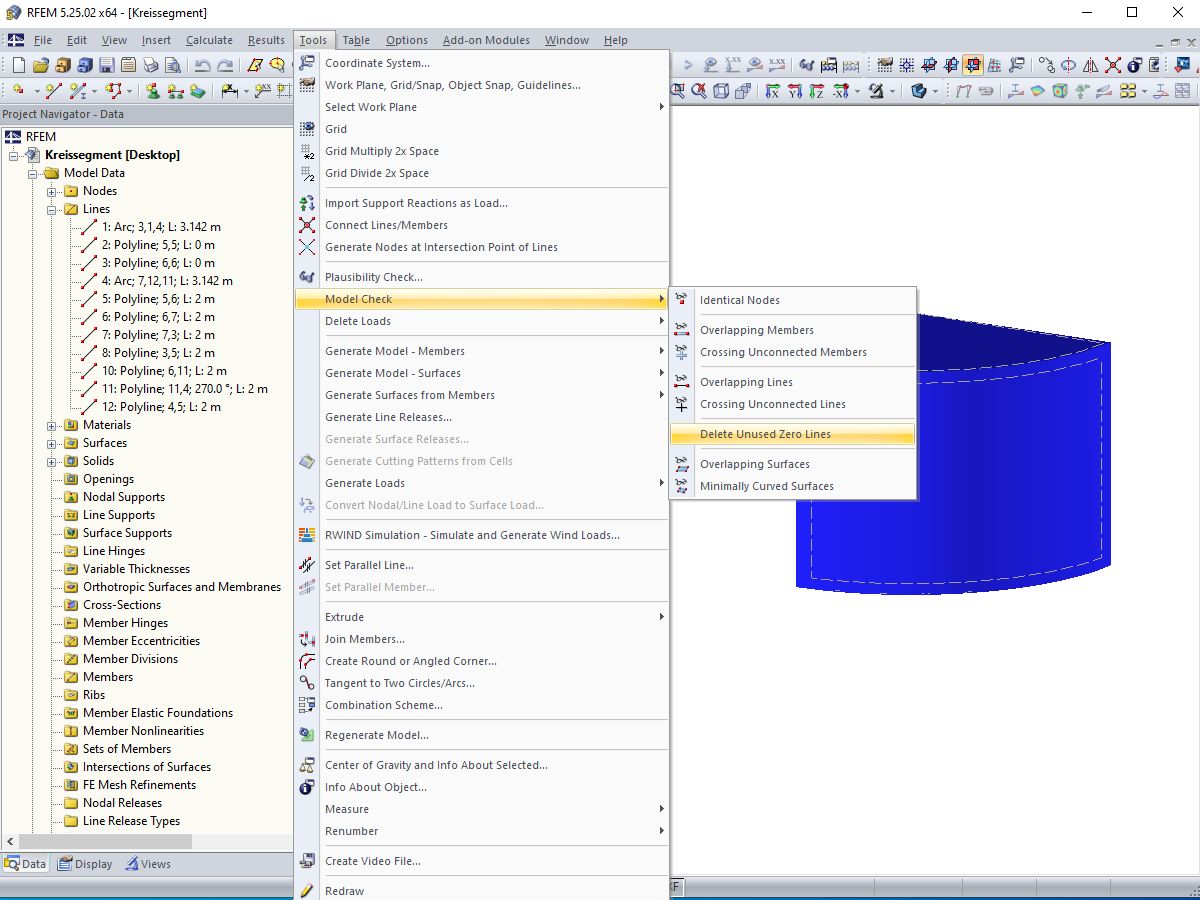Expand the Materials tree node
The image size is (1200, 900).
(52, 425)
